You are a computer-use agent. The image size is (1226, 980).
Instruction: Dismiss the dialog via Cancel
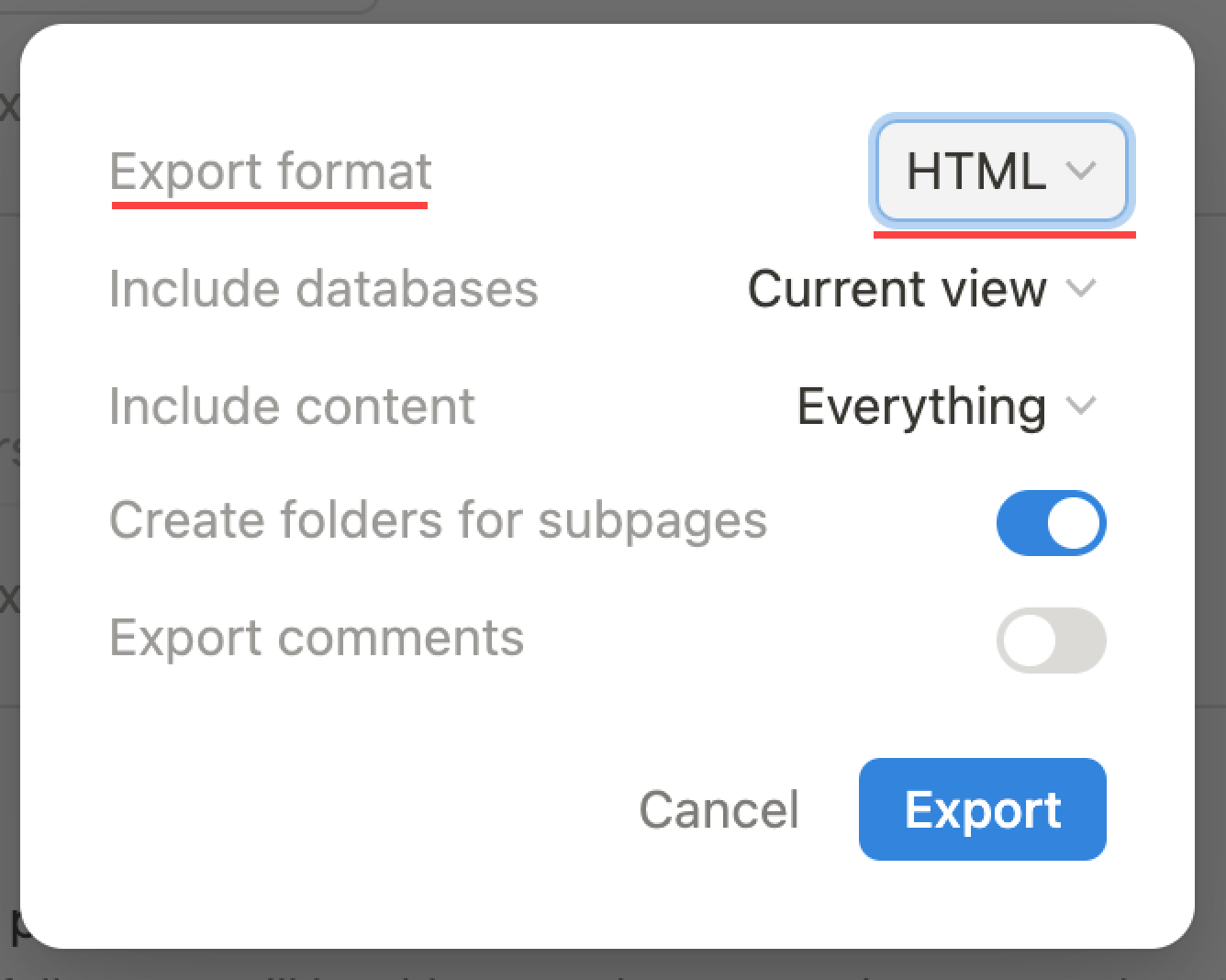[719, 810]
